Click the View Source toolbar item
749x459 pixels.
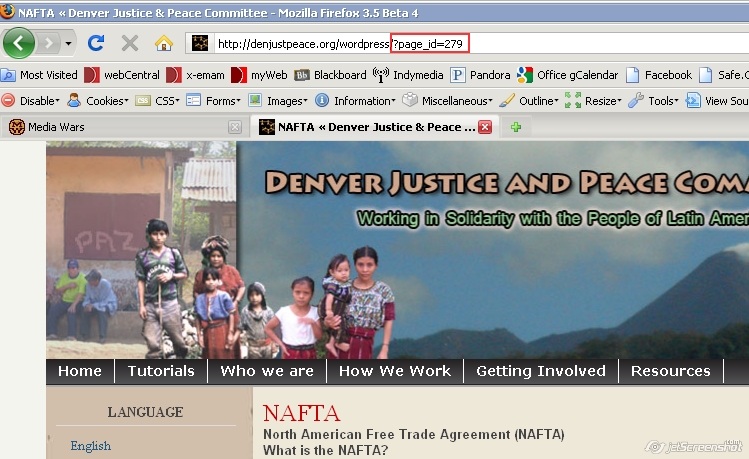[x=717, y=101]
